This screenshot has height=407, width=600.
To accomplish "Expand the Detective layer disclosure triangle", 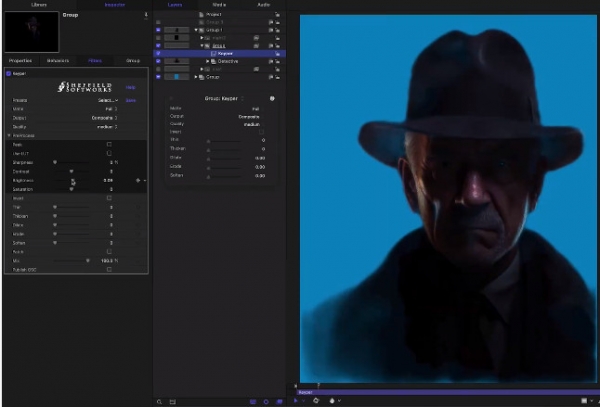I will click(x=208, y=61).
